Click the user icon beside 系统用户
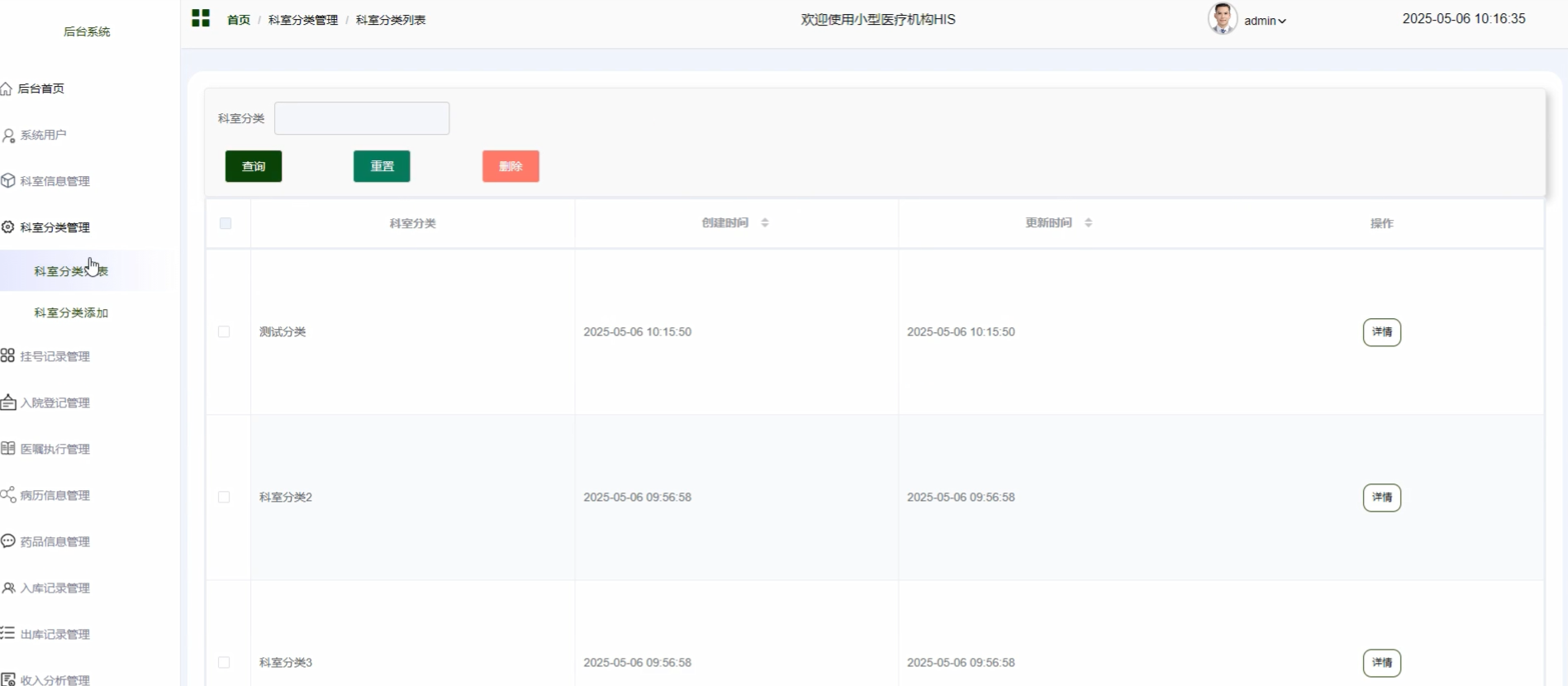 [8, 135]
